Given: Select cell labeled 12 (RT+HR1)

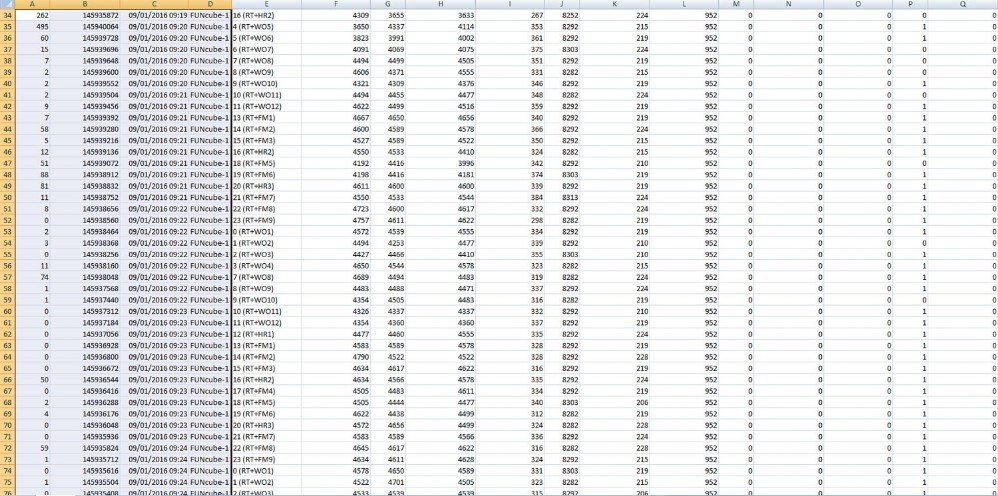Looking at the screenshot, I should (266, 334).
